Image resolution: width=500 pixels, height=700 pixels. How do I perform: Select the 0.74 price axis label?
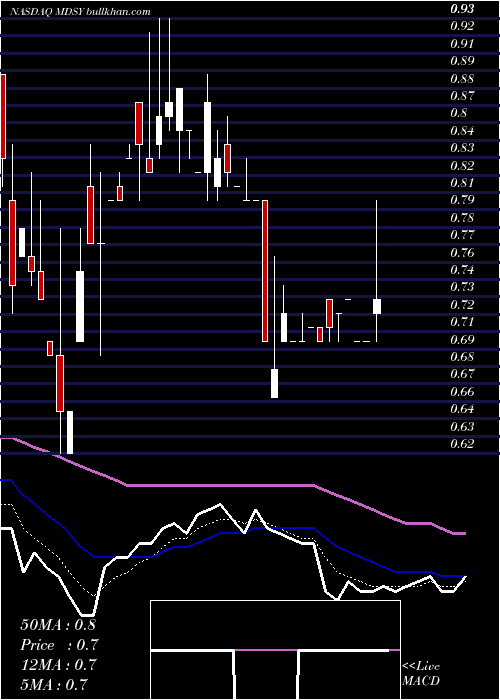[x=461, y=270]
